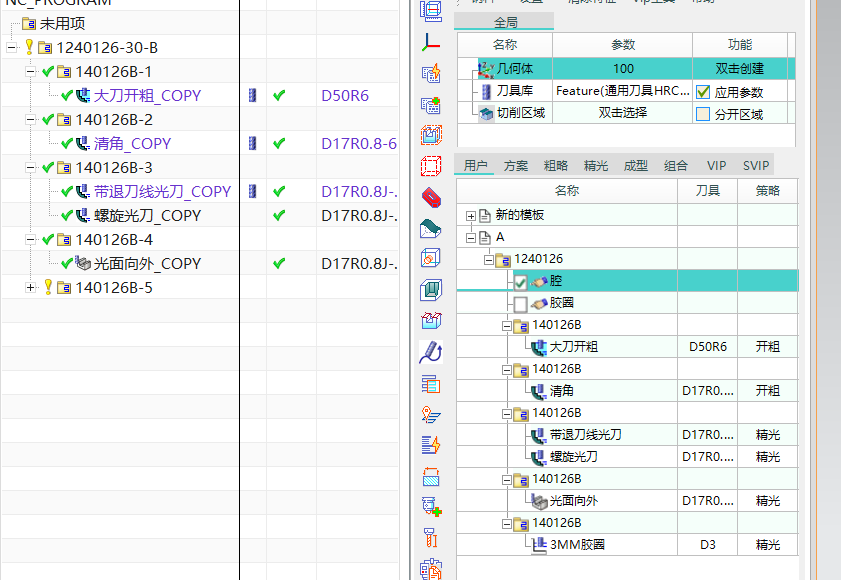Image resolution: width=841 pixels, height=580 pixels.
Task: Click the 刀具 column header
Action: pos(707,190)
